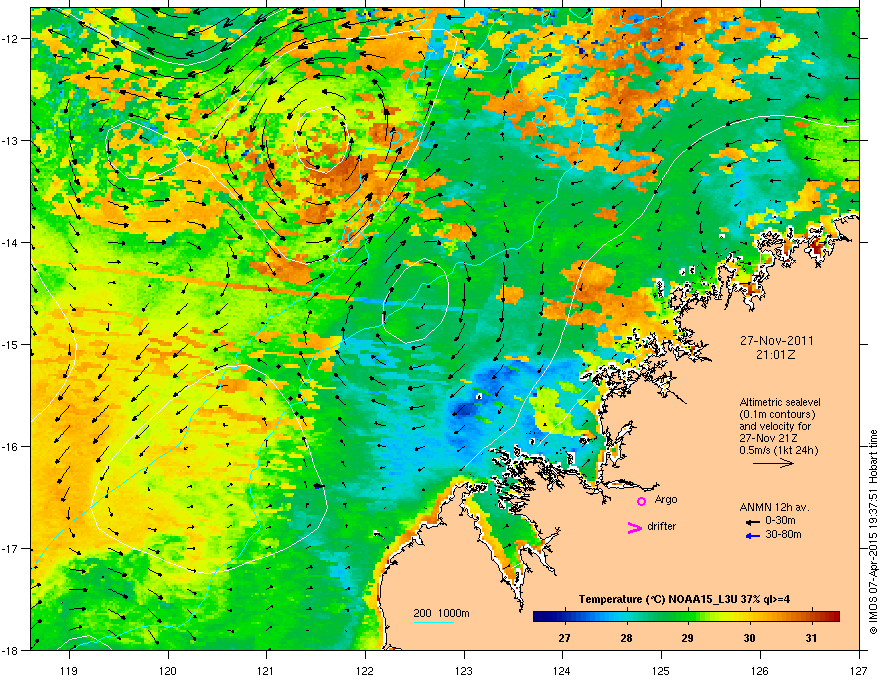The height and width of the screenshot is (680, 880).
Task: Click the drifter legend label
Action: 662,526
